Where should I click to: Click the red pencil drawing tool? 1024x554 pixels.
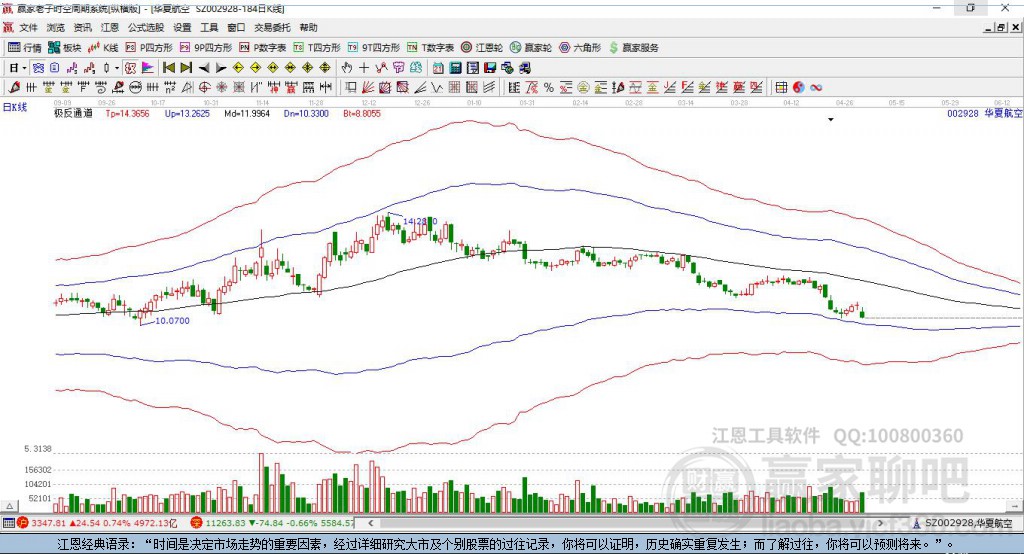point(14,88)
